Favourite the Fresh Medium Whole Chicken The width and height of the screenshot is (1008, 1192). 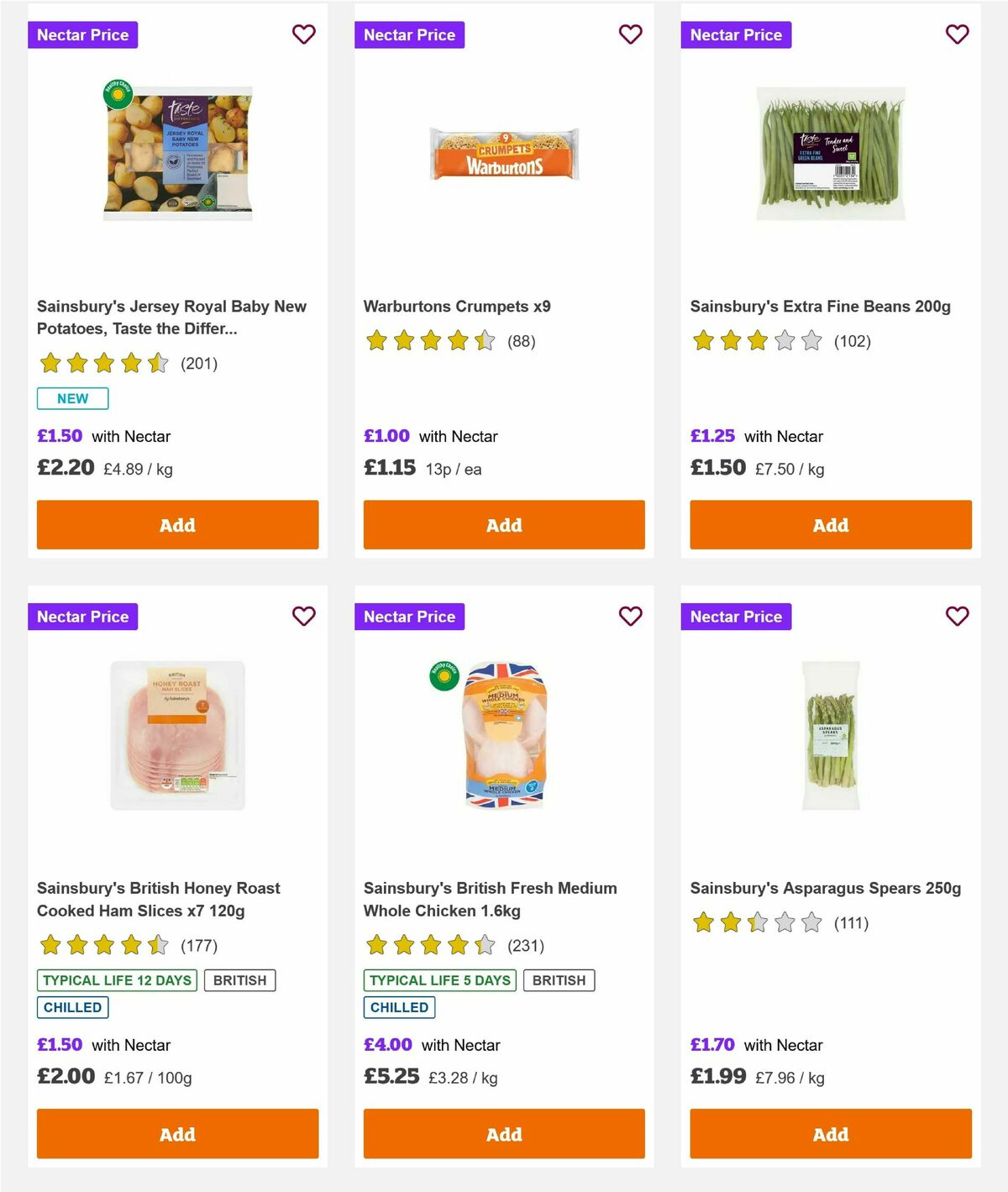(x=630, y=616)
